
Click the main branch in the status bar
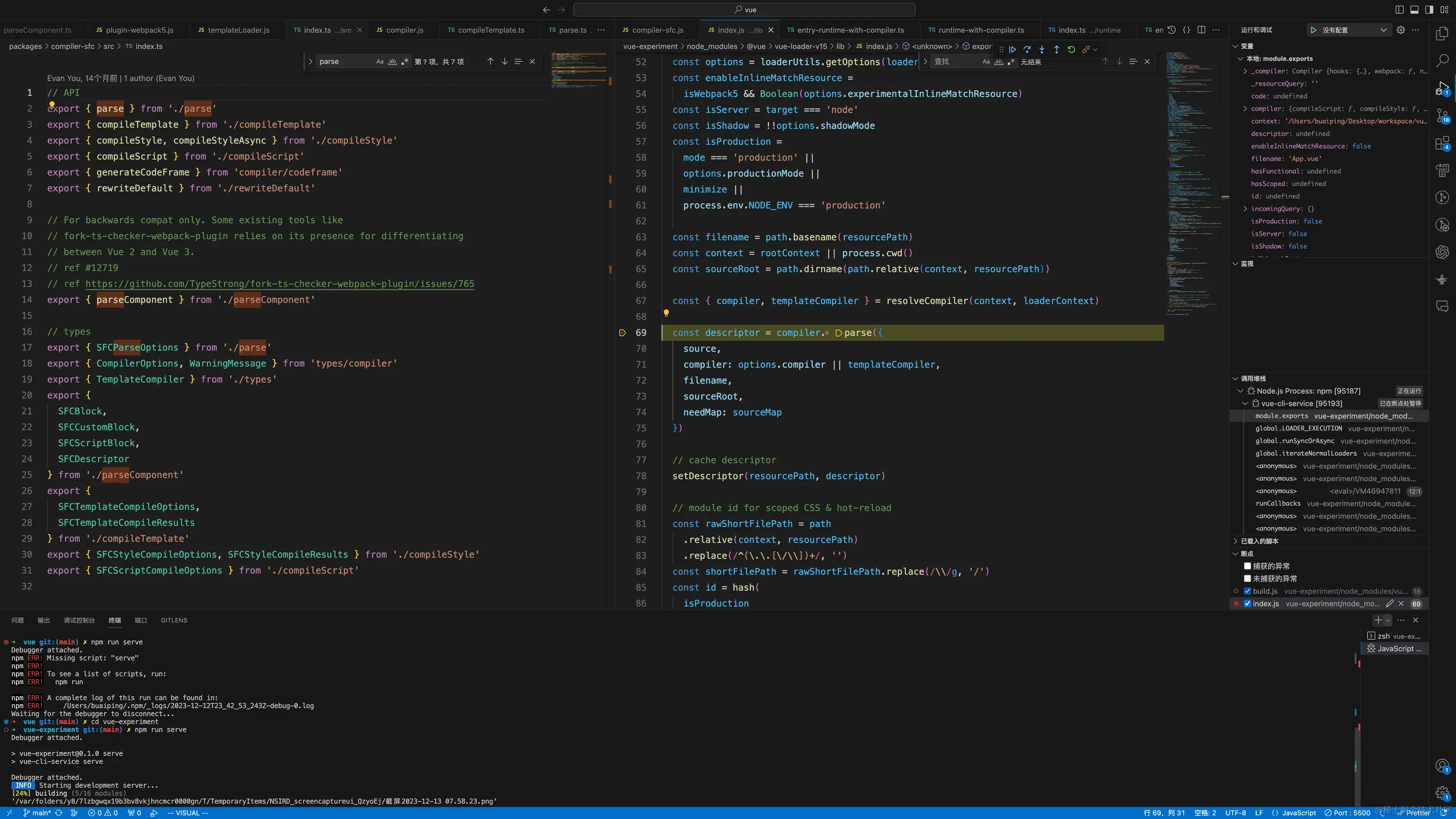tap(41, 813)
